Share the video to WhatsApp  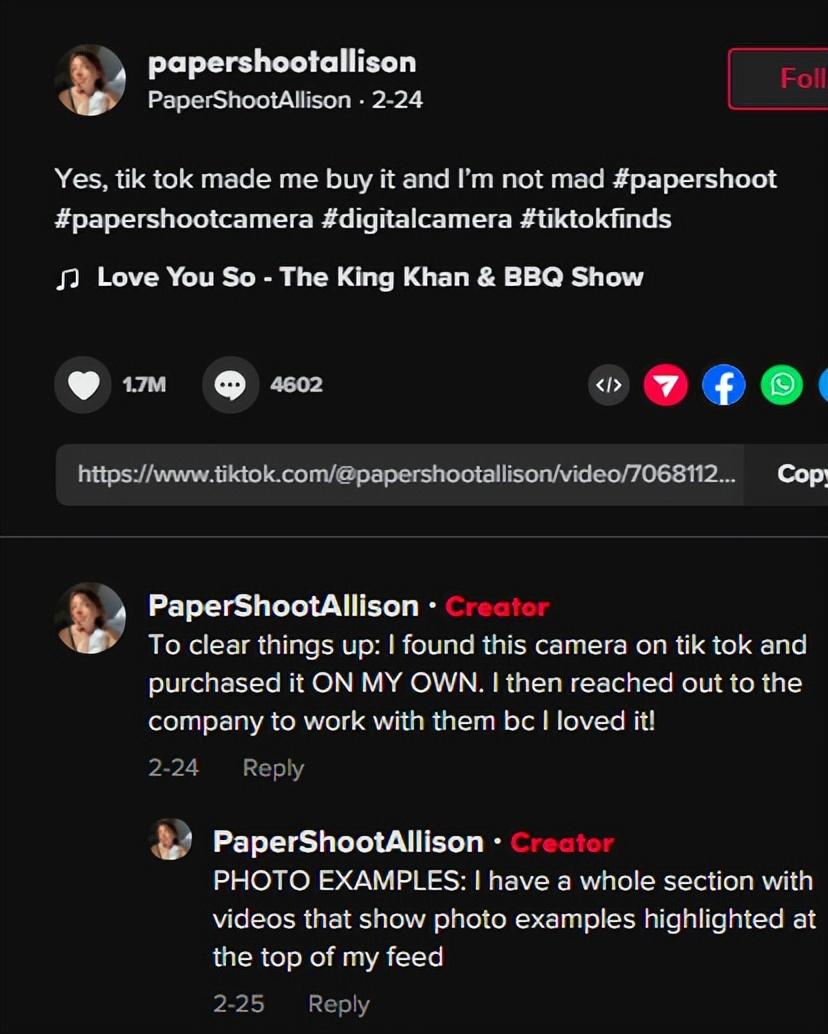tap(782, 385)
